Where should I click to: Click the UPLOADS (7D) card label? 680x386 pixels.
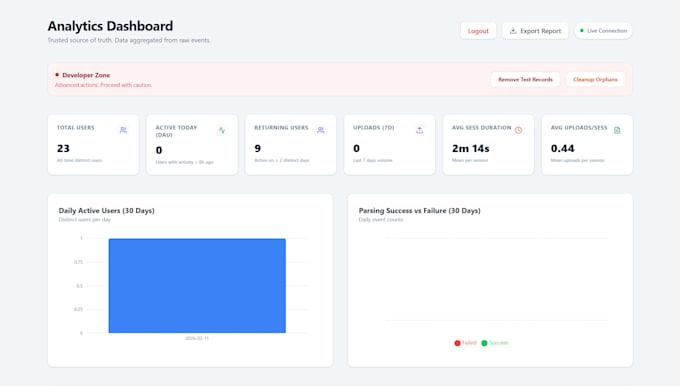coord(373,128)
